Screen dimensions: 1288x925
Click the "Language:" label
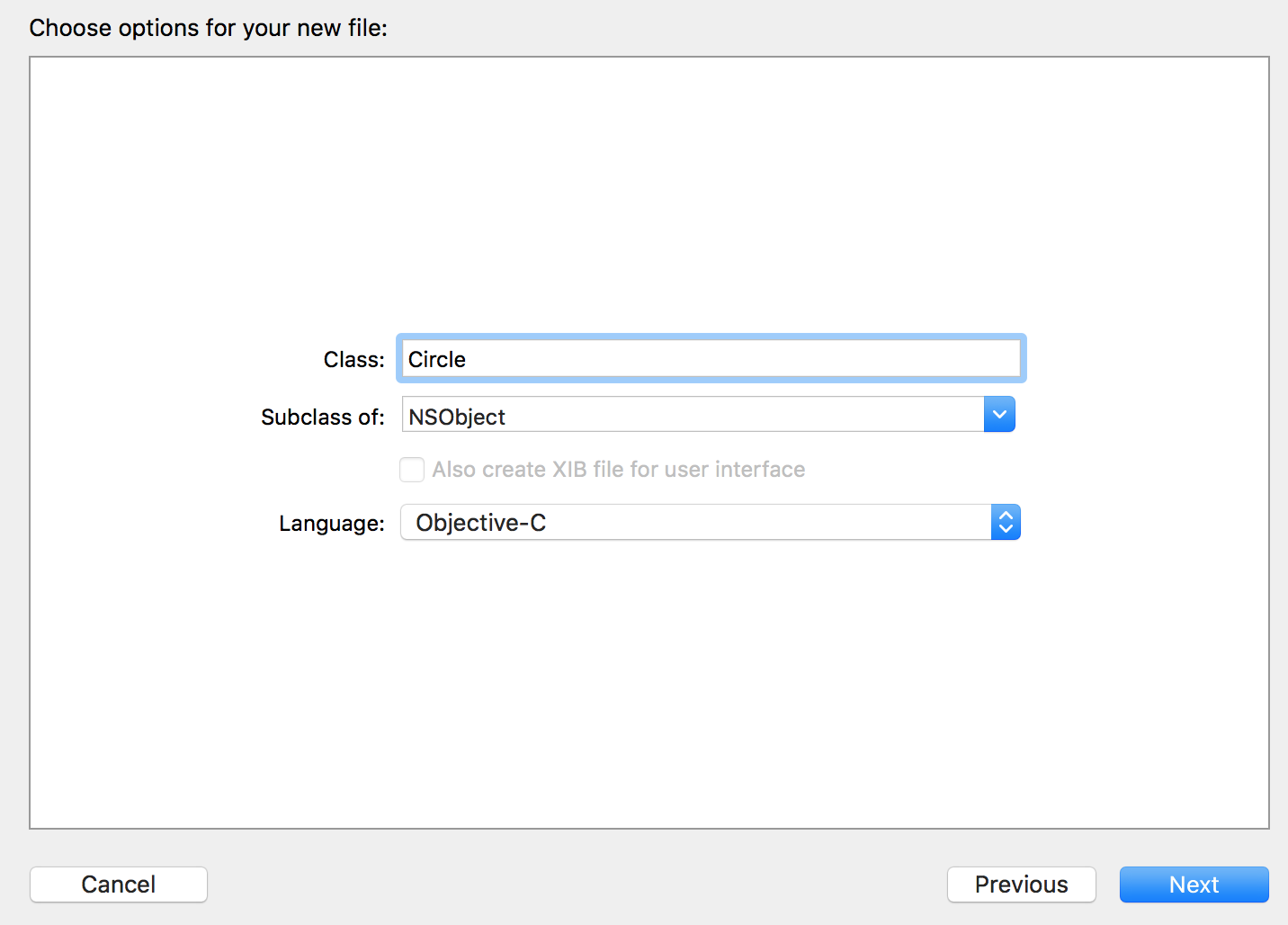pos(331,524)
